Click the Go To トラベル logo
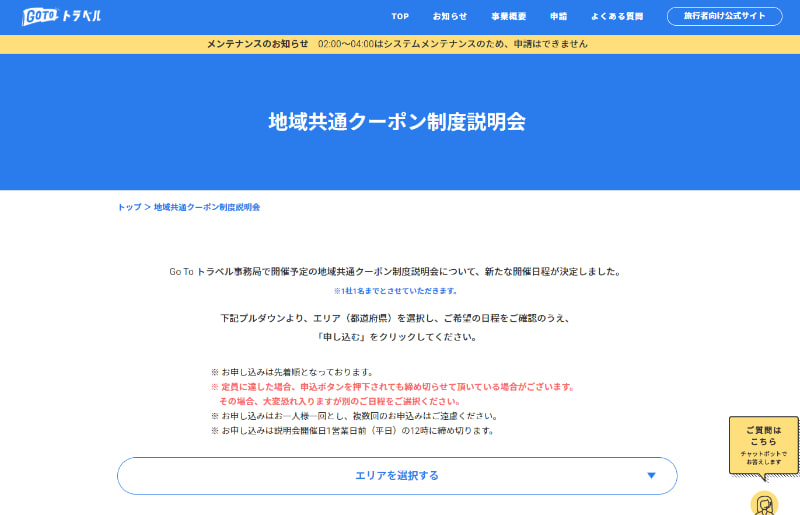Viewport: 800px width, 515px height. (61, 16)
